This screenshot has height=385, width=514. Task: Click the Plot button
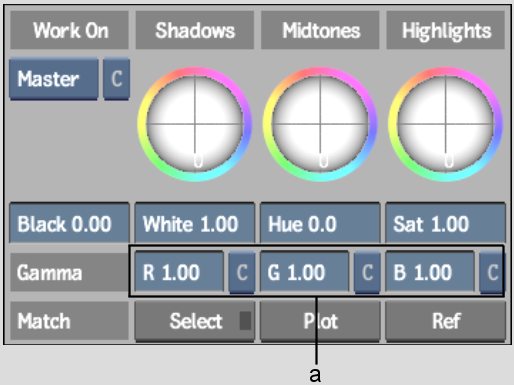(x=320, y=321)
